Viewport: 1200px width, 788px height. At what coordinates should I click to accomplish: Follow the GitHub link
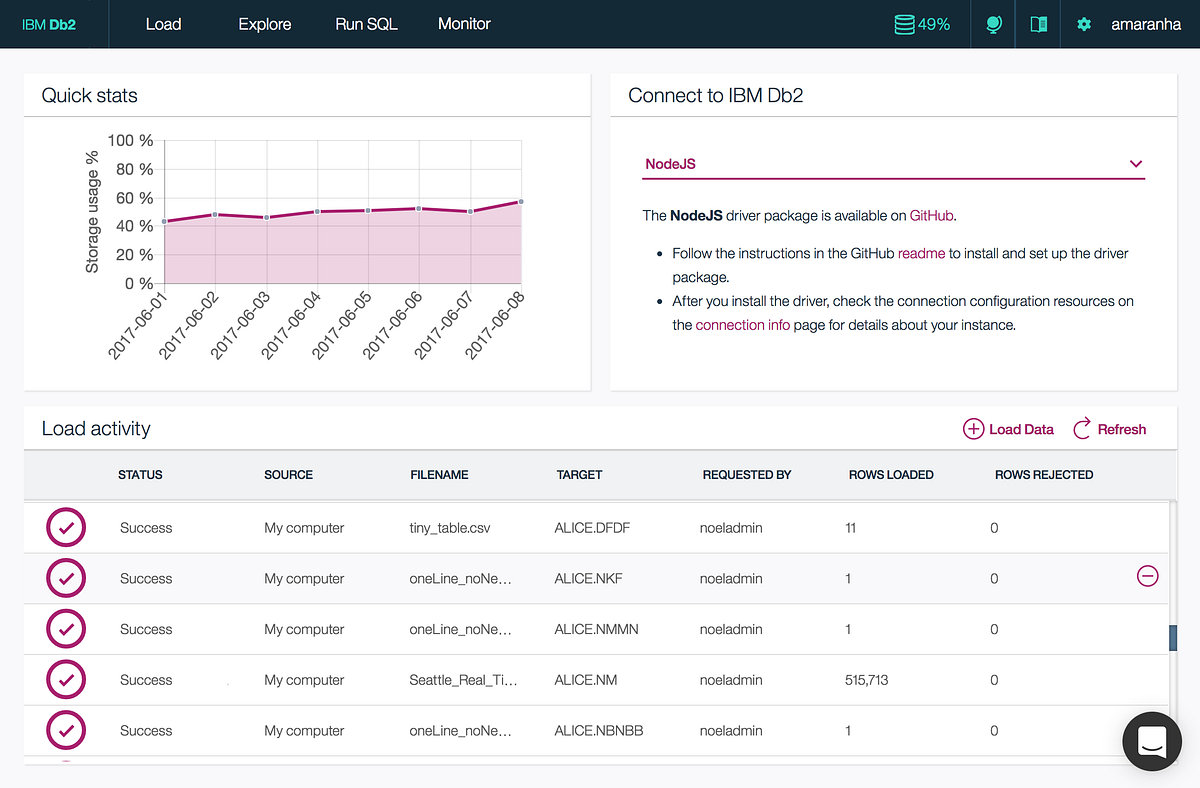[x=932, y=215]
